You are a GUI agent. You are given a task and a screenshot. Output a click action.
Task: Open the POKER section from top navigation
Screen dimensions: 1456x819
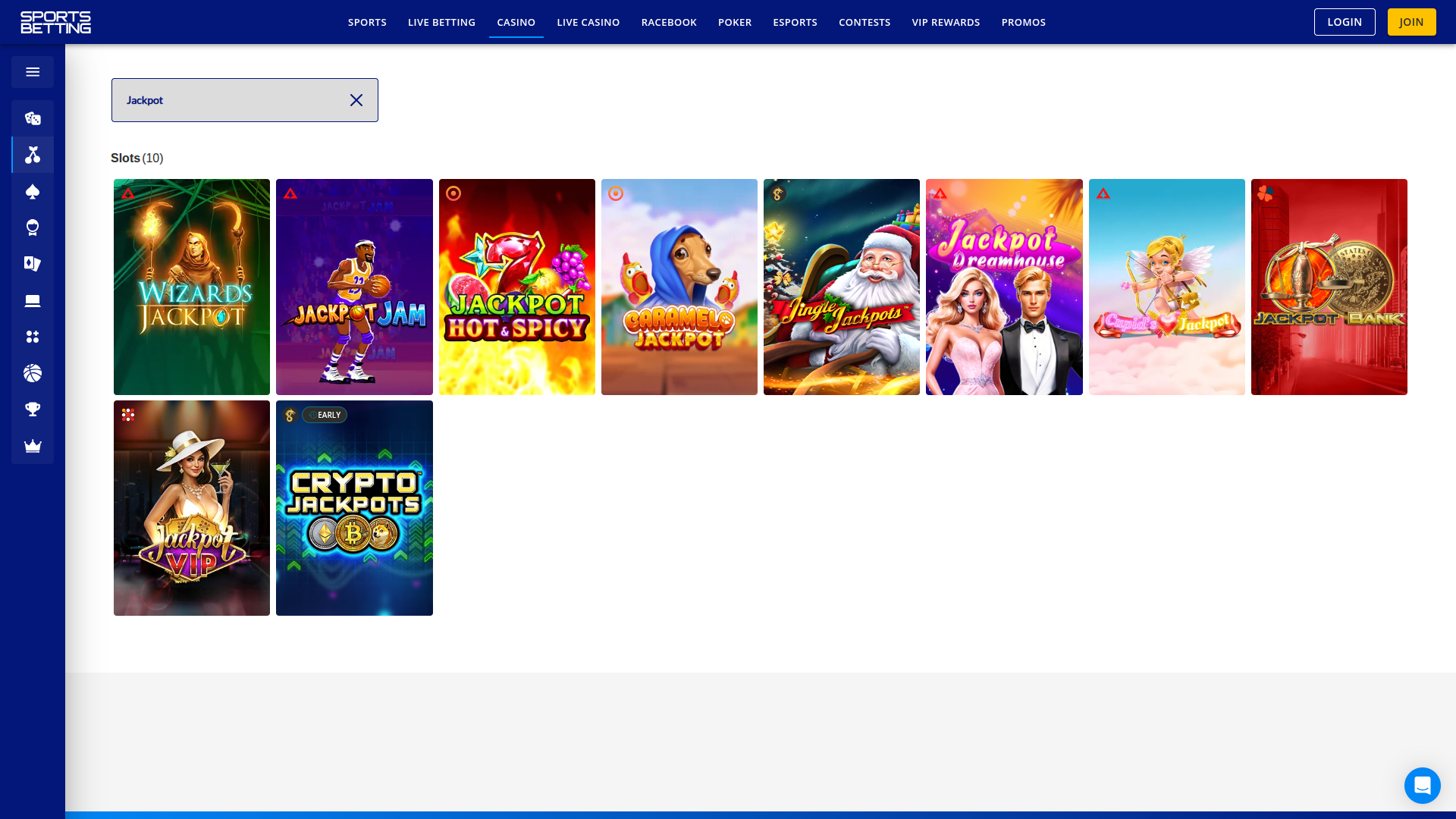click(x=734, y=22)
